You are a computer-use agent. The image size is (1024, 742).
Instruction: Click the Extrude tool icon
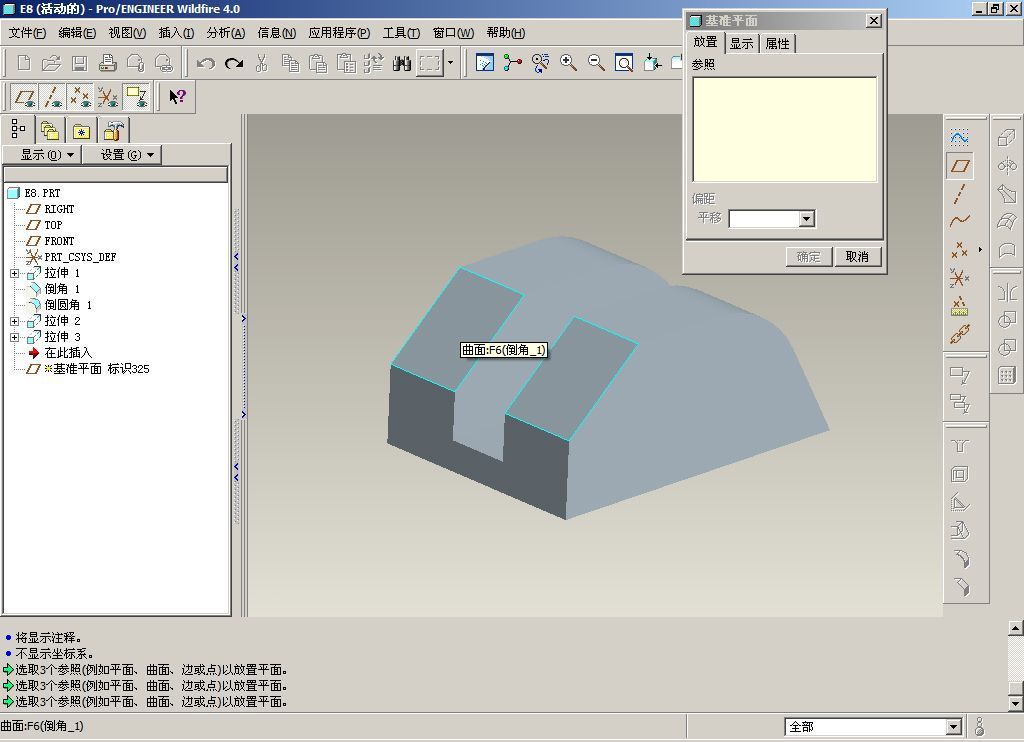[x=1007, y=138]
